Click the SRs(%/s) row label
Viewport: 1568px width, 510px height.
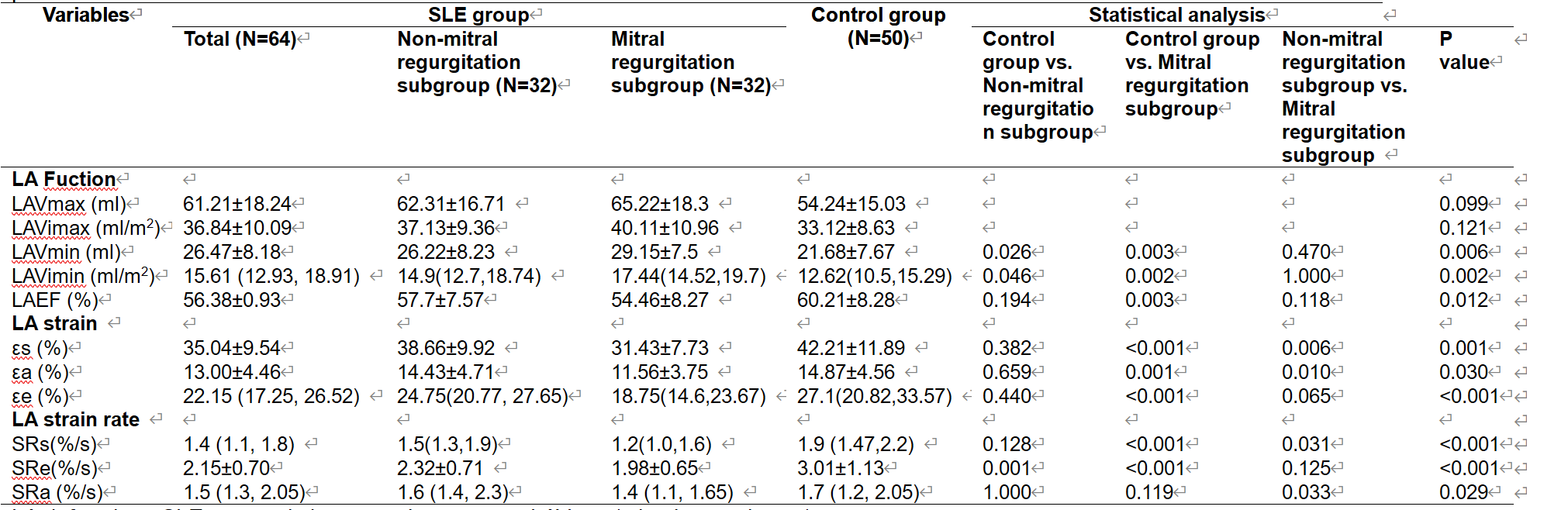[x=54, y=444]
